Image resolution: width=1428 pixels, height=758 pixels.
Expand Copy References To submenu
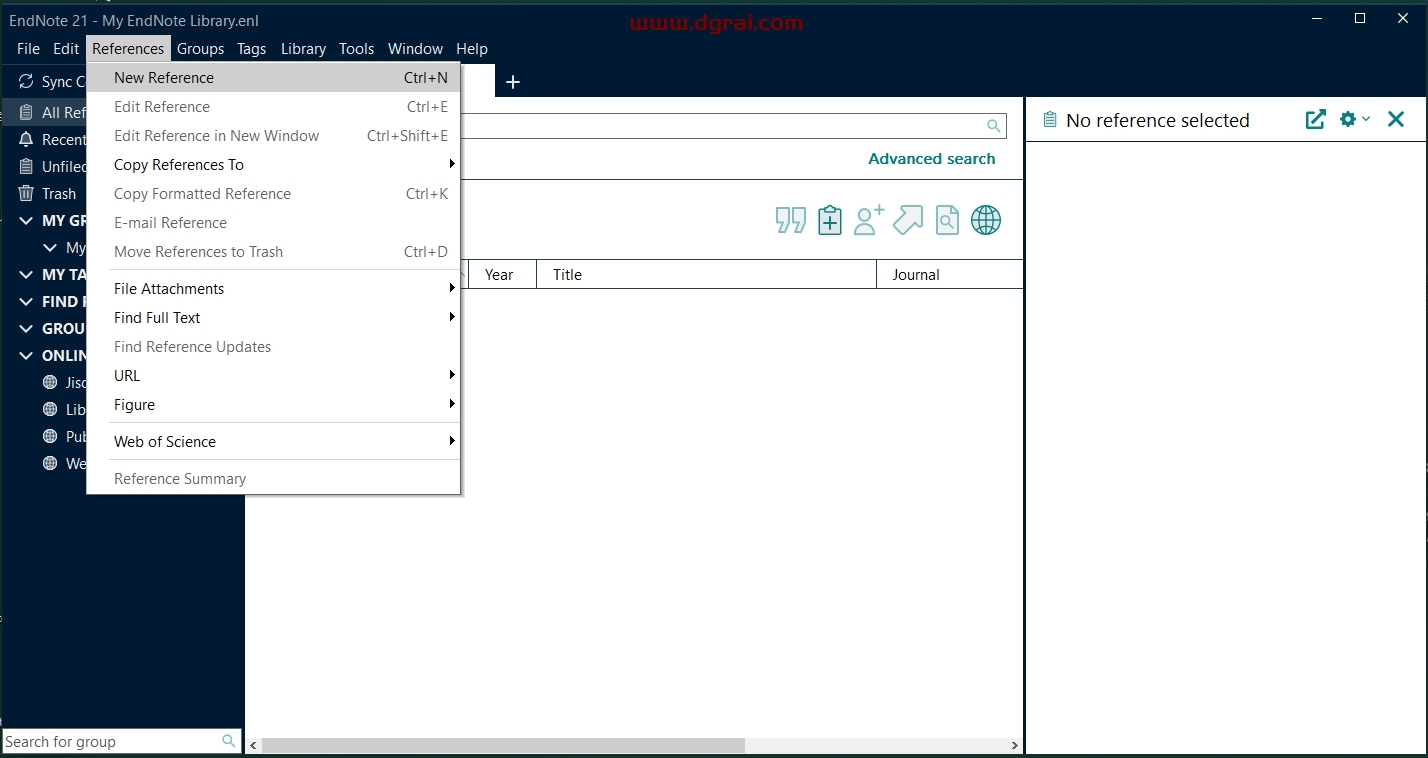pos(273,164)
